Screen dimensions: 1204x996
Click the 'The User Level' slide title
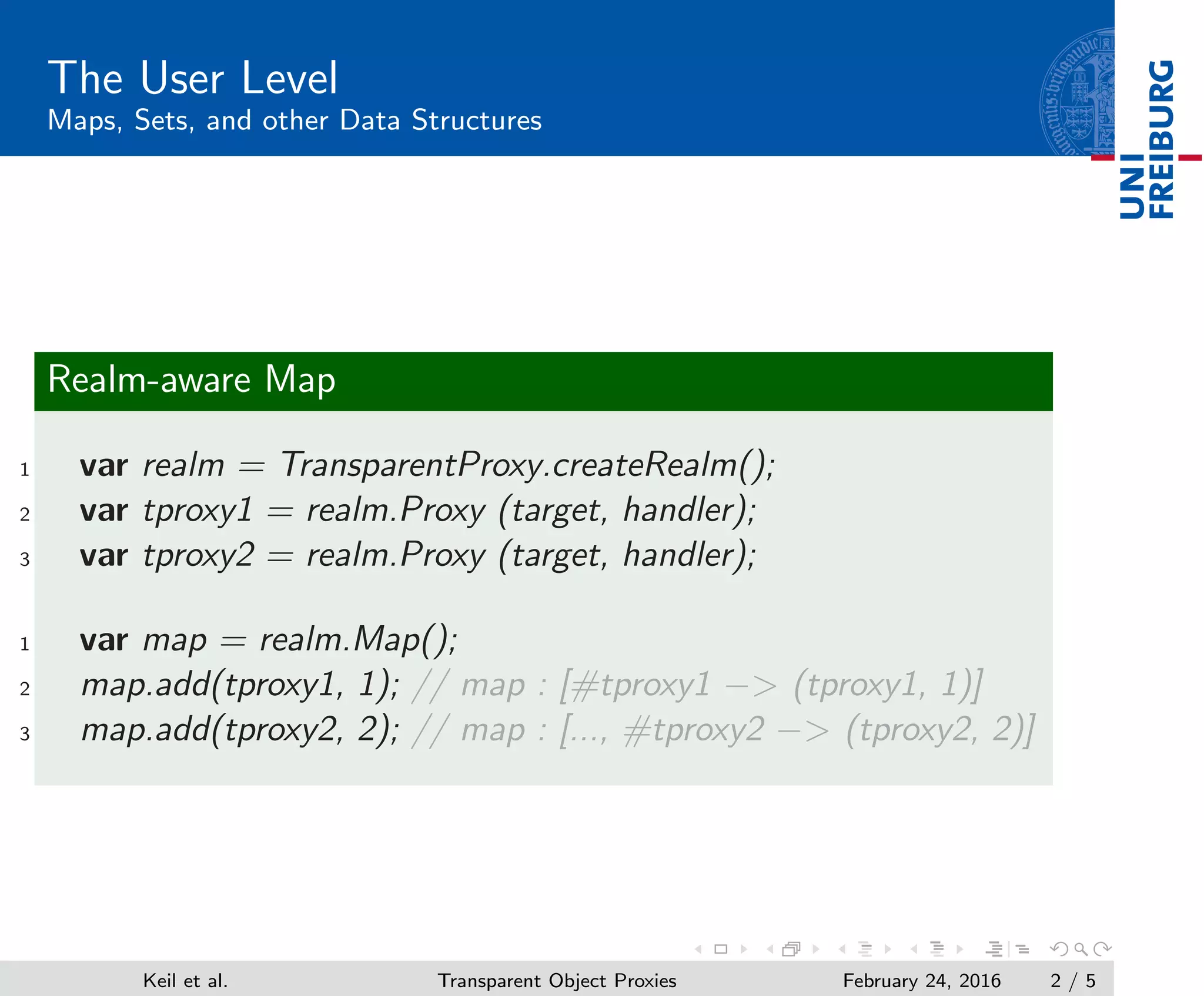pos(193,78)
